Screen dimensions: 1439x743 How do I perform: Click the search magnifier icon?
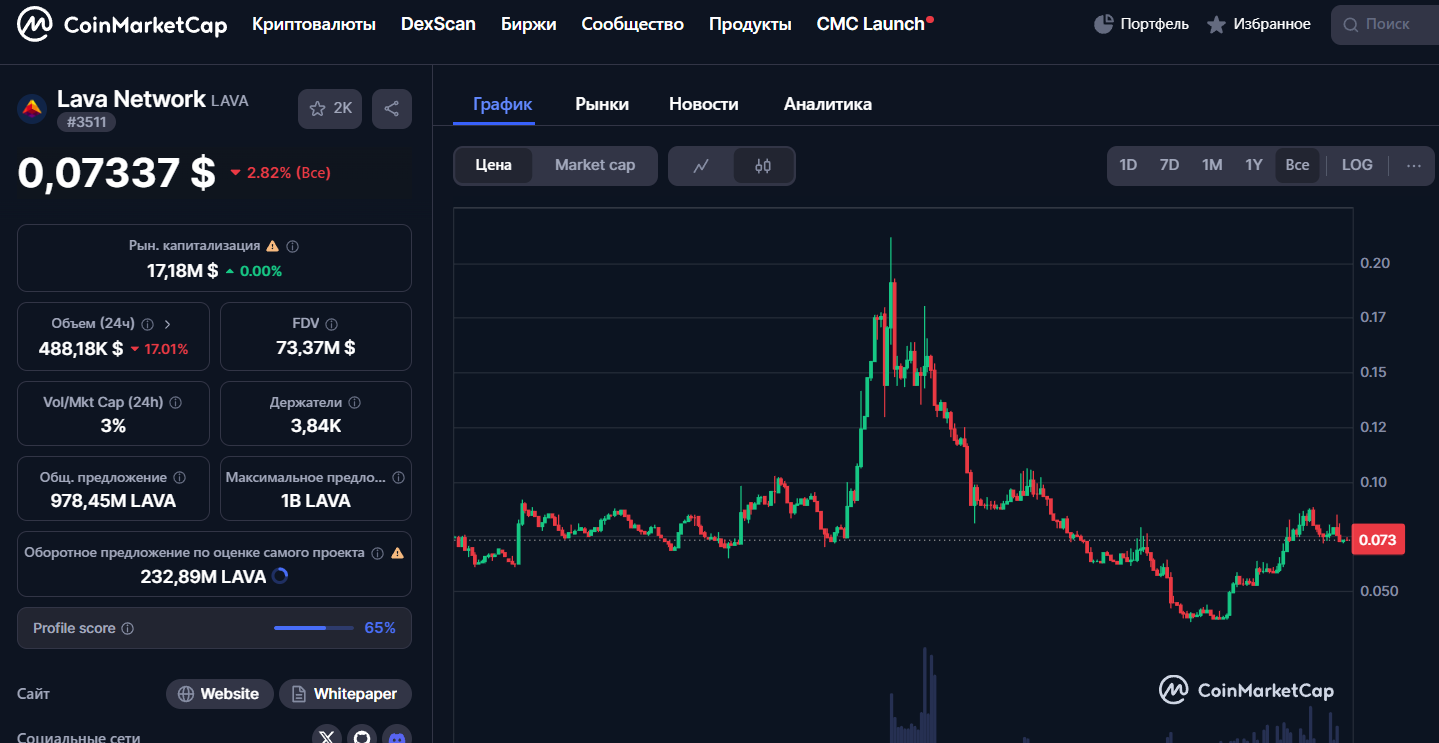1351,24
